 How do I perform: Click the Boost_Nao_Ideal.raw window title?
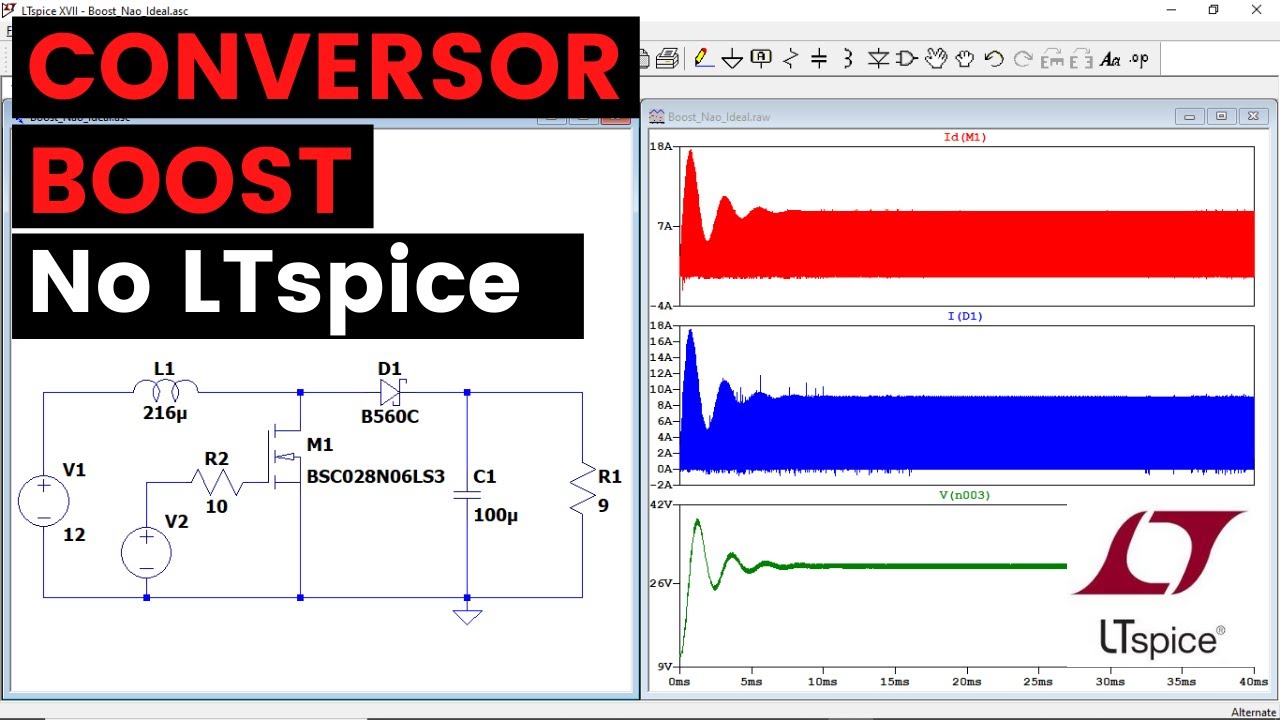719,117
